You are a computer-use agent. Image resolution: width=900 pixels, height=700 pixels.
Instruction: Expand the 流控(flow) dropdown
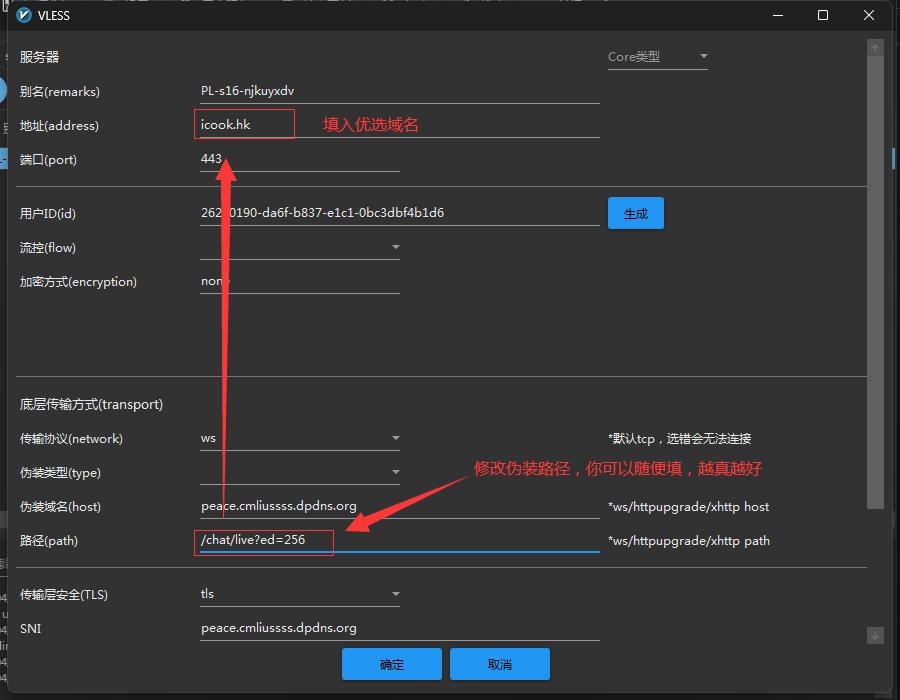[300, 247]
